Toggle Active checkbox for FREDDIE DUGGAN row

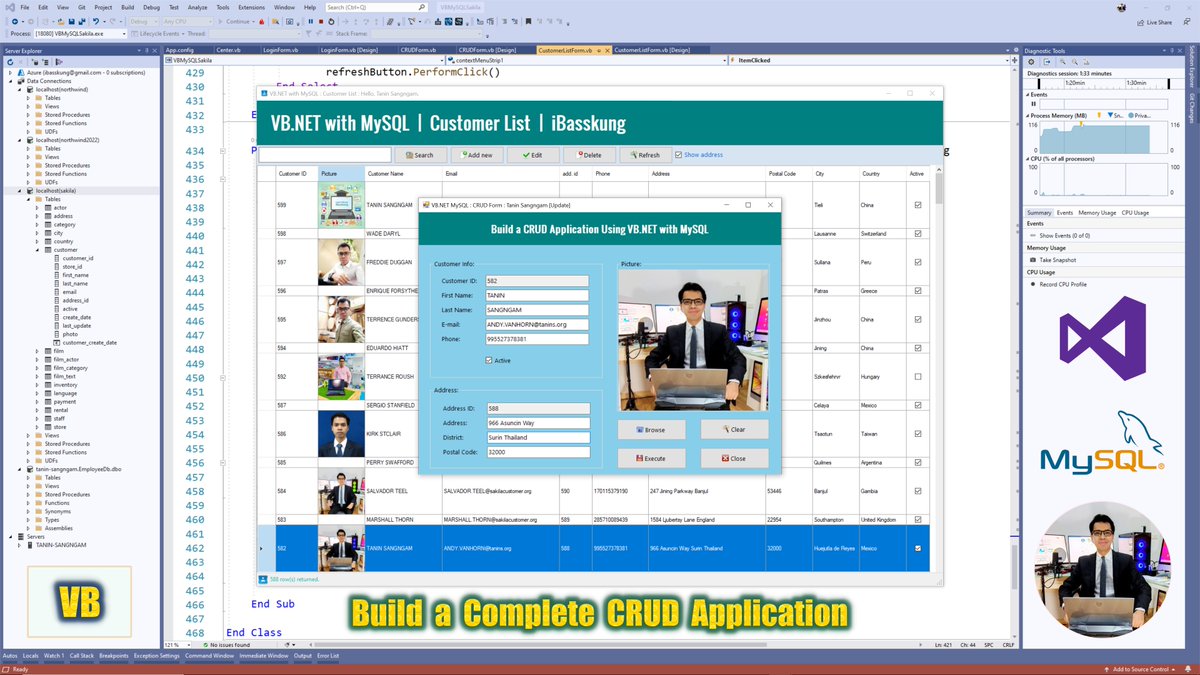(x=918, y=263)
